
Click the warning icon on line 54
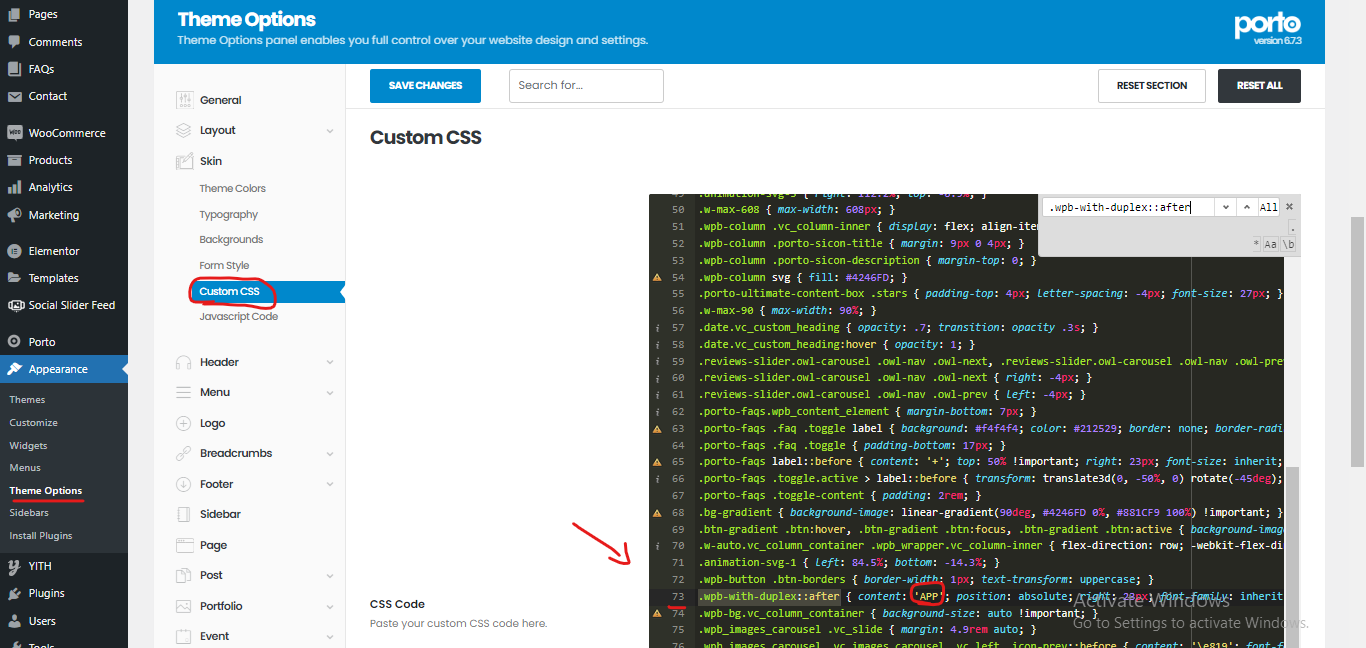(x=657, y=277)
